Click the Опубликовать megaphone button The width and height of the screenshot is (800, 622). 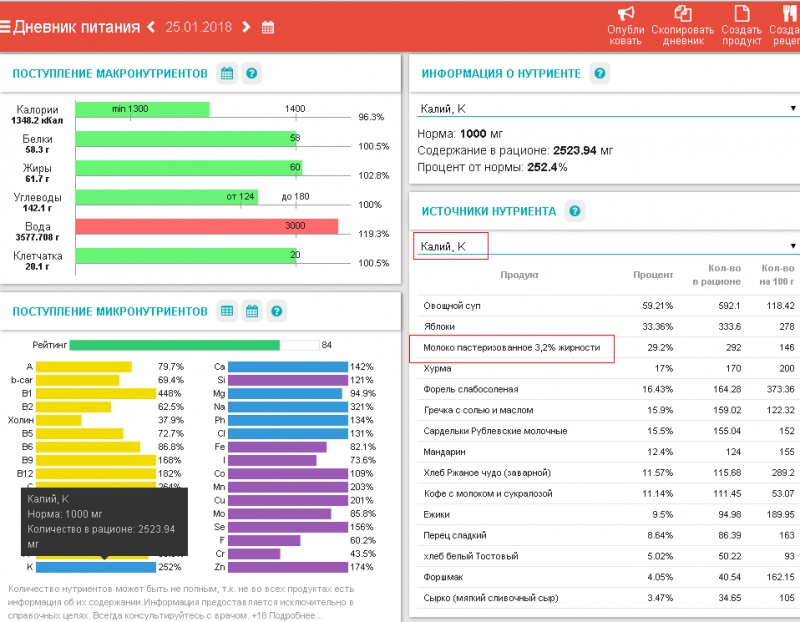coord(626,14)
